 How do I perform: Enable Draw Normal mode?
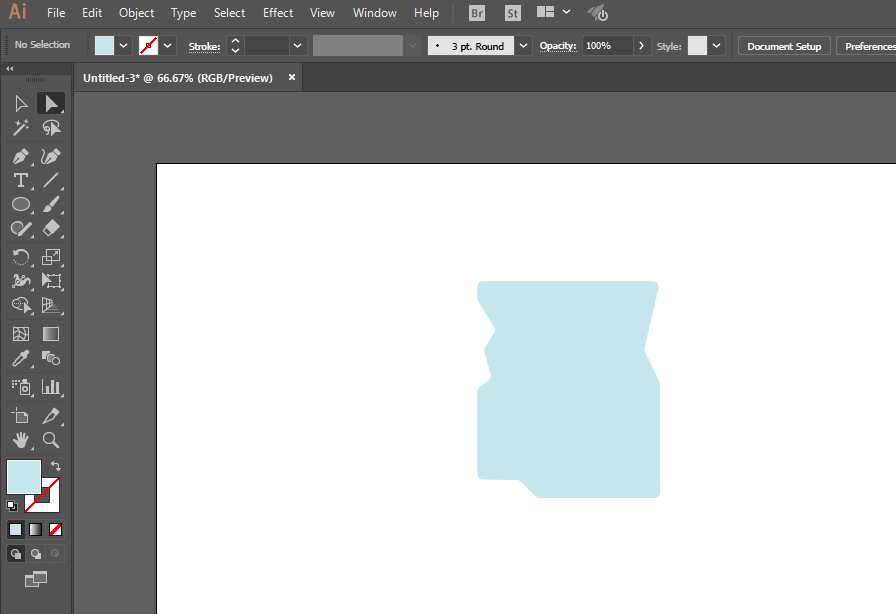click(16, 553)
